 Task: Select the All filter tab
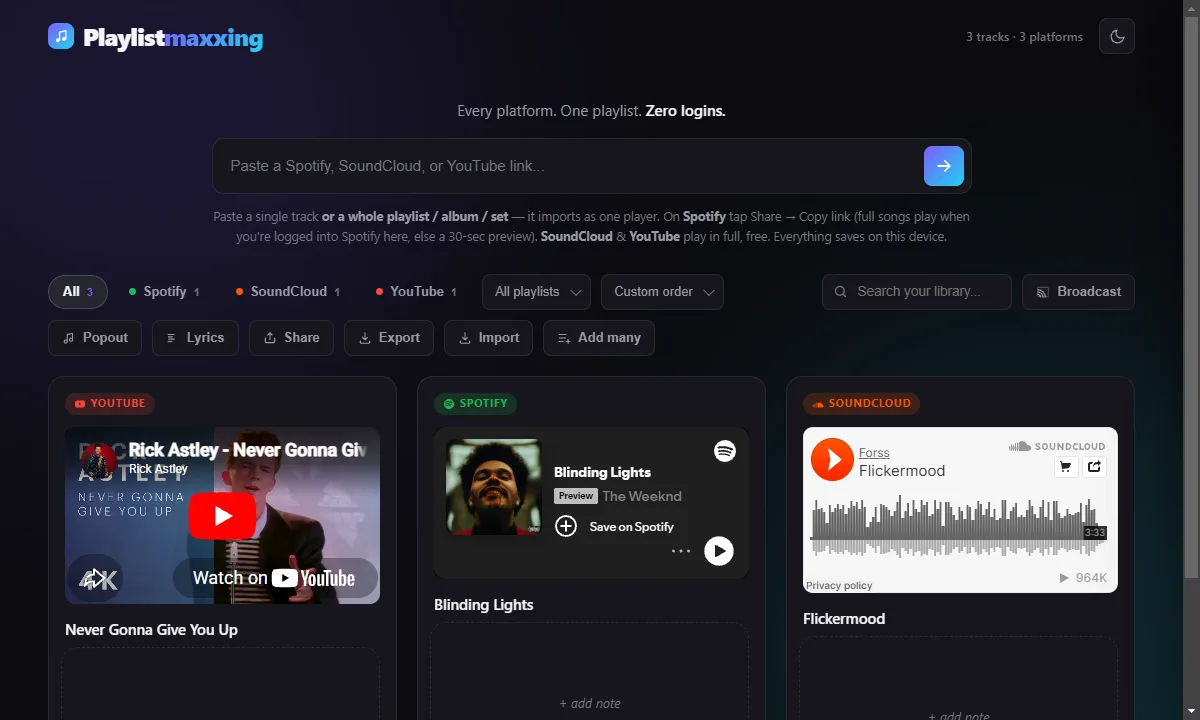pos(78,292)
